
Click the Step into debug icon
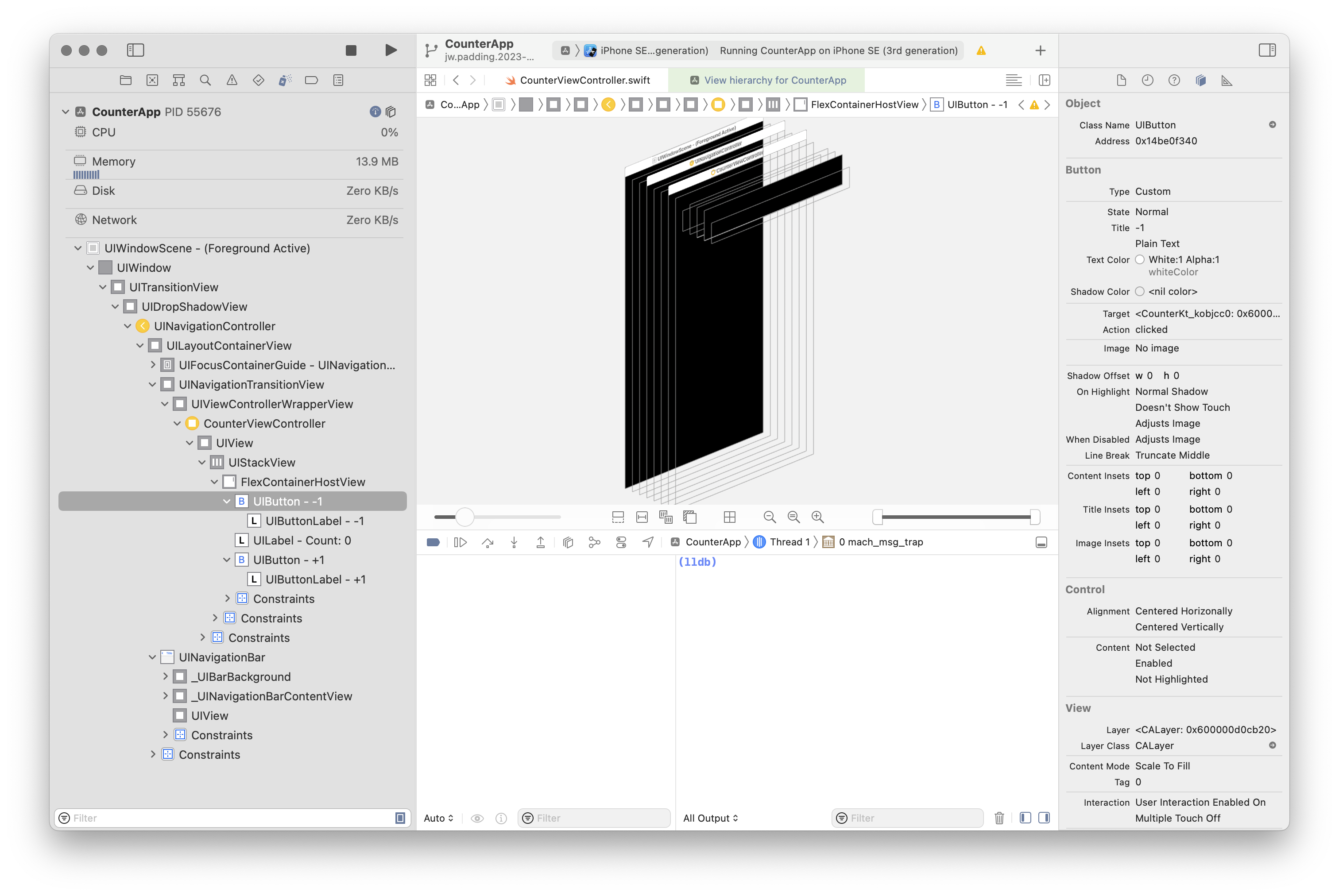coord(514,542)
